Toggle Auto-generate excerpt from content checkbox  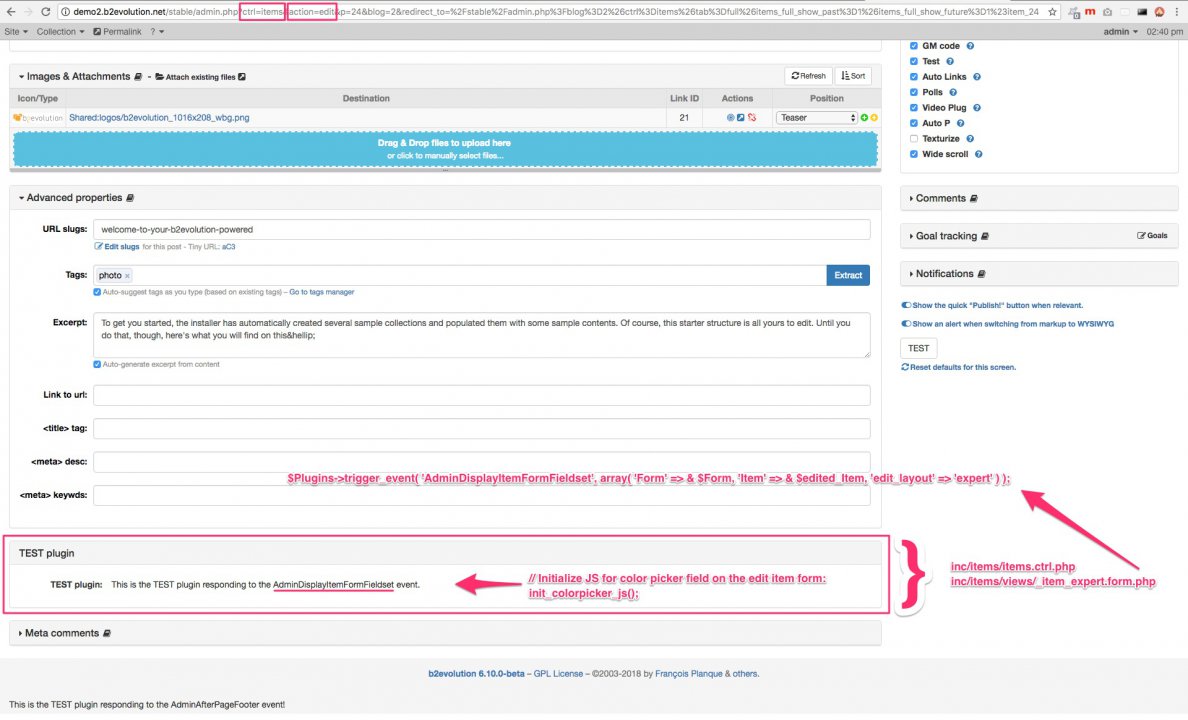coord(97,365)
